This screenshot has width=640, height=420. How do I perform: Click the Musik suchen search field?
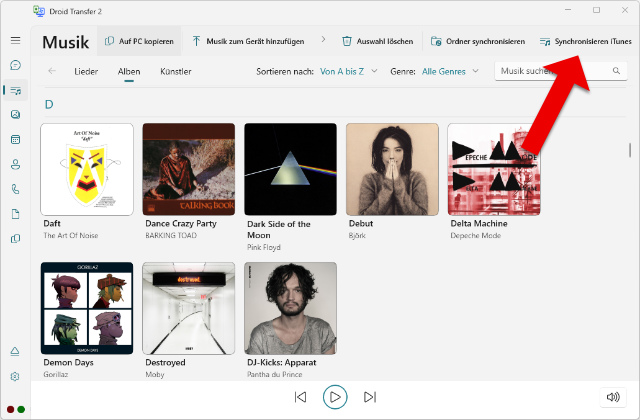pos(561,71)
